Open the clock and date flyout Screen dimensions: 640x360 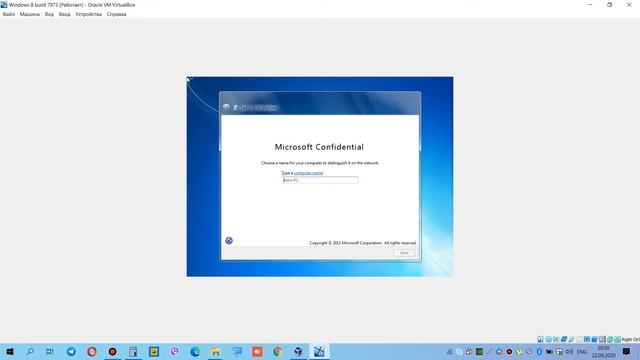tap(603, 351)
